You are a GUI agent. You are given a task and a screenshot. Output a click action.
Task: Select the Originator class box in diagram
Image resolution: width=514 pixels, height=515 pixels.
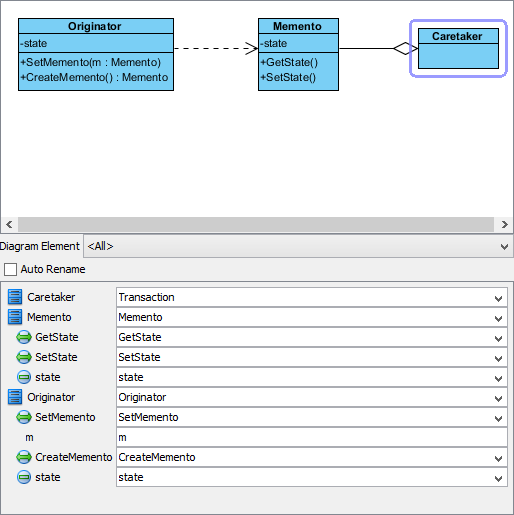(96, 54)
